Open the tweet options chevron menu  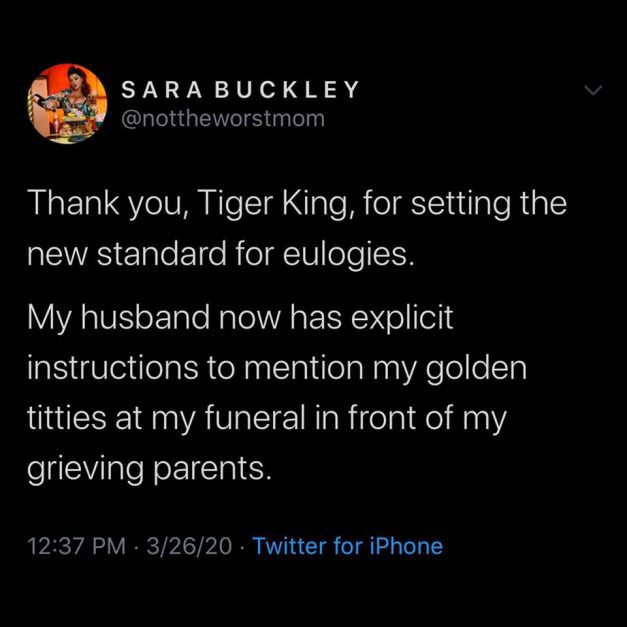pyautogui.click(x=593, y=90)
